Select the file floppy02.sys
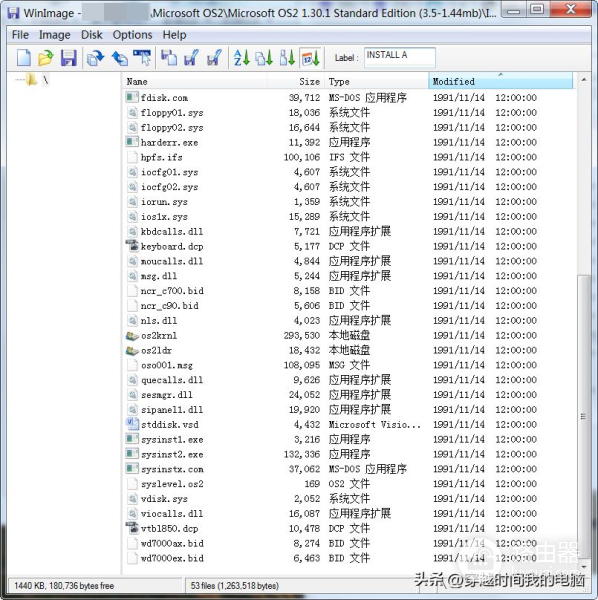The height and width of the screenshot is (600, 598). [x=172, y=127]
